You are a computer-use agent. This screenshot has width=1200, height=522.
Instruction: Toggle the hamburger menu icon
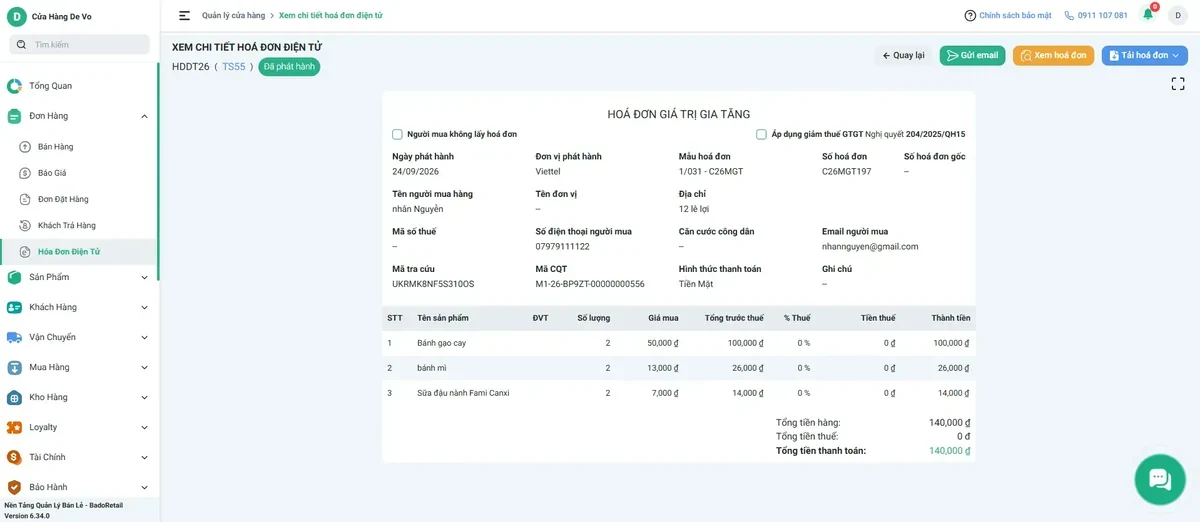(x=184, y=15)
